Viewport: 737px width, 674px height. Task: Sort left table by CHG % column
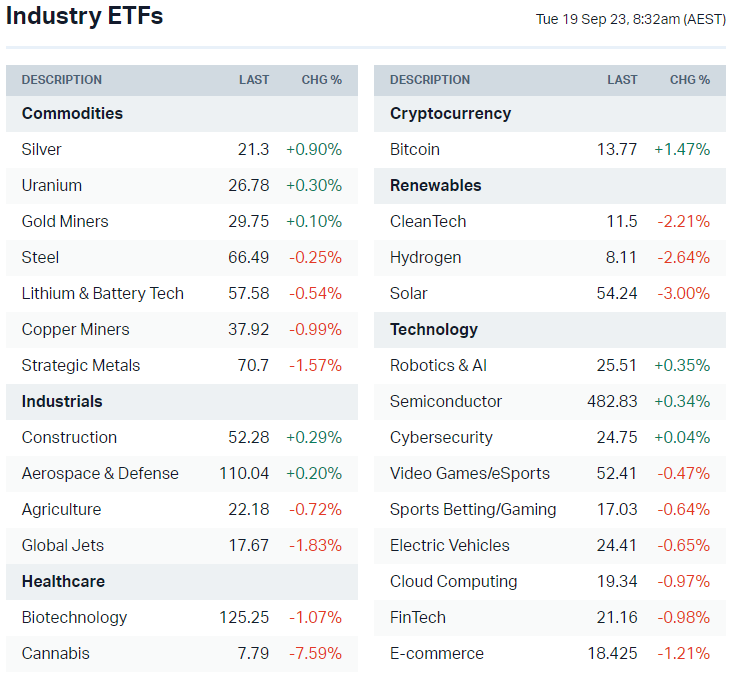pyautogui.click(x=321, y=80)
